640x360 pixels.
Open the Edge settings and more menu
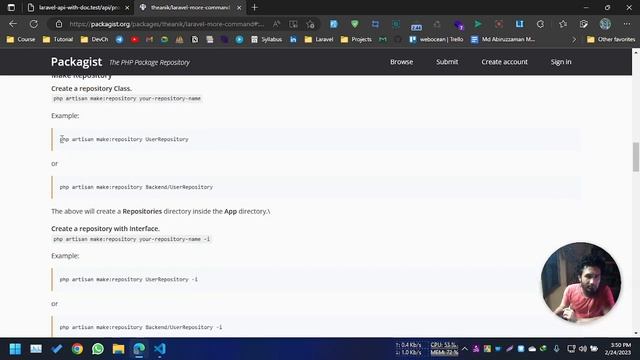pos(627,24)
